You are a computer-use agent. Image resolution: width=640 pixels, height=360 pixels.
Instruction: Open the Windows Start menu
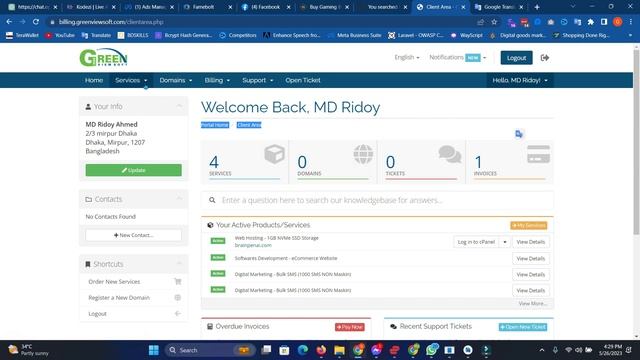[x=154, y=350]
